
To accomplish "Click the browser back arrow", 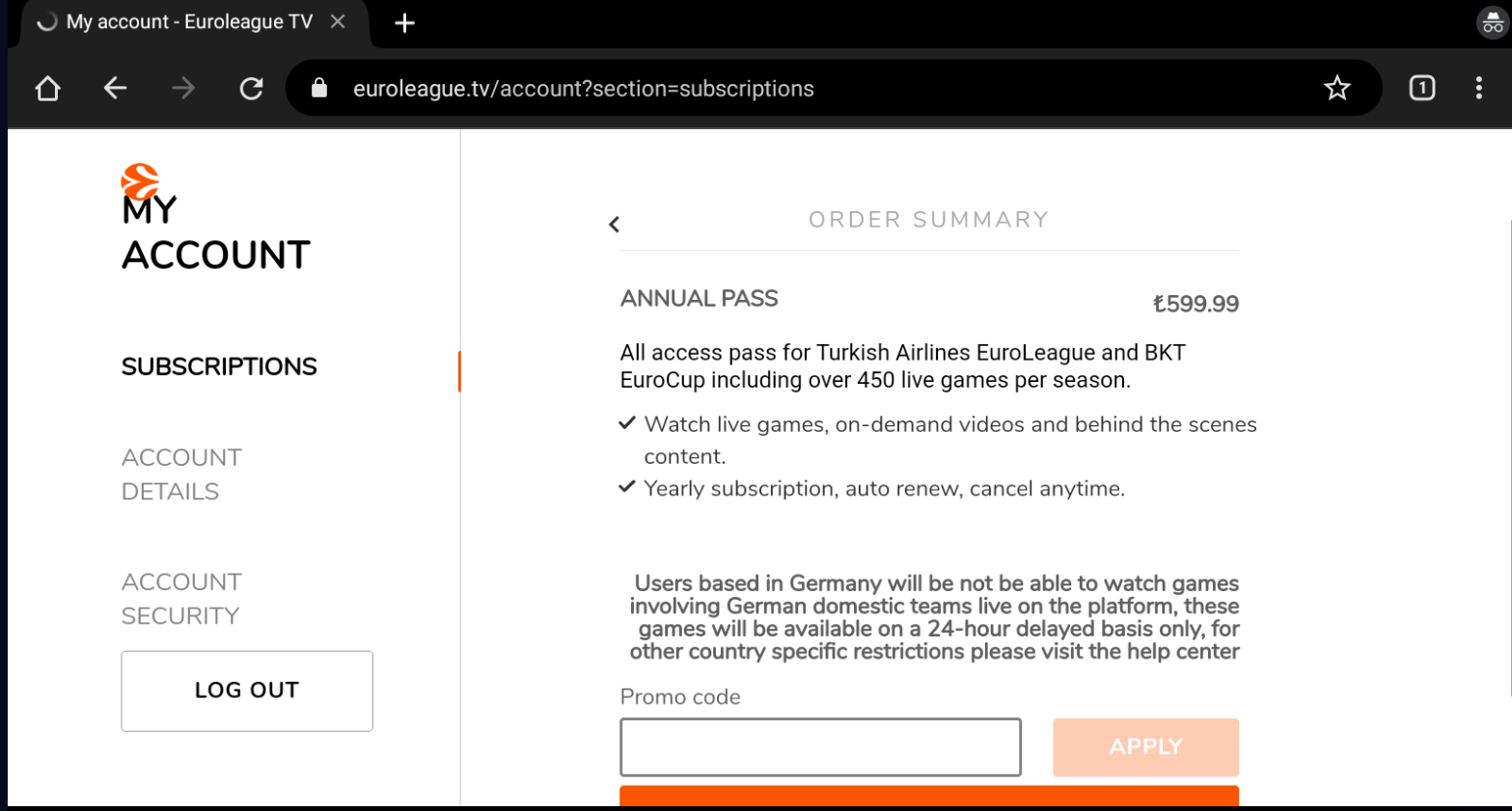I will pos(115,89).
